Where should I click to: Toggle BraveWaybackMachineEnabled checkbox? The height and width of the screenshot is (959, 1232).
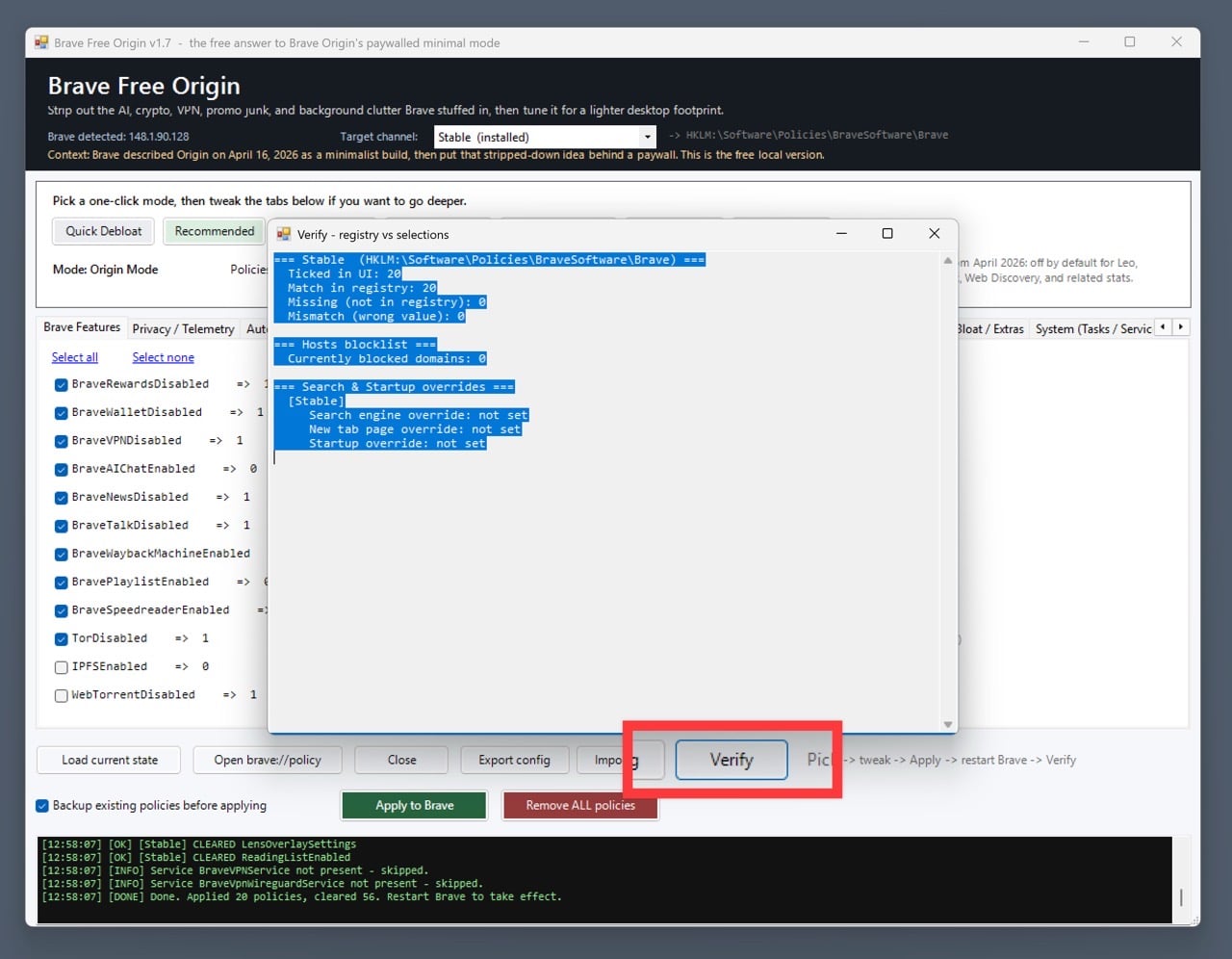62,554
